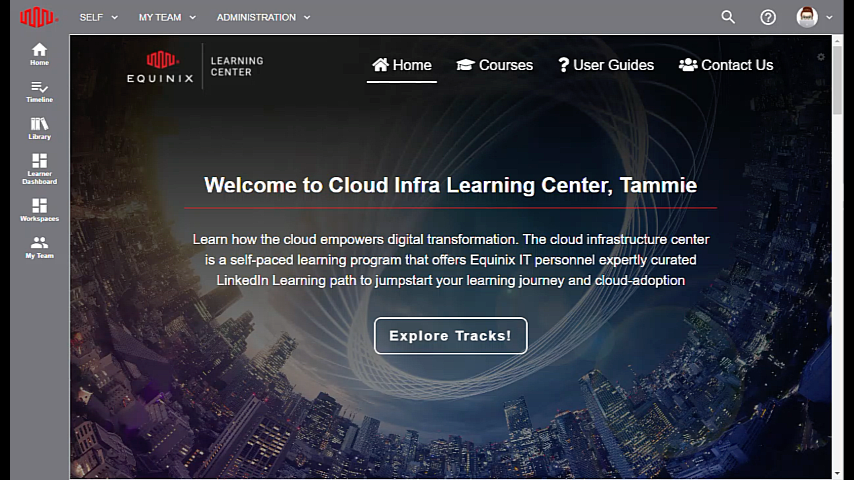Open the help question mark icon
854x480 pixels.
[x=768, y=17]
